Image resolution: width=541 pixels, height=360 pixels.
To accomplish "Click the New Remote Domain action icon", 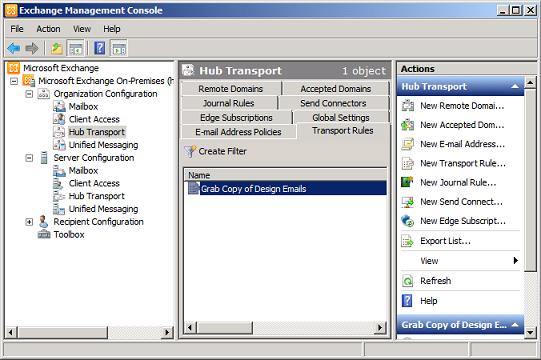I will 408,105.
